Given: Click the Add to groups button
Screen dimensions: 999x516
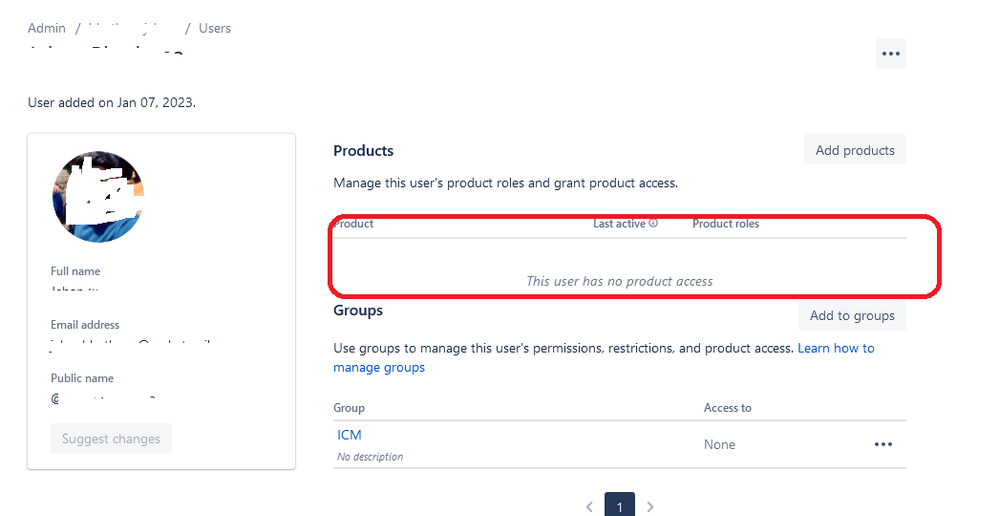Looking at the screenshot, I should point(852,315).
